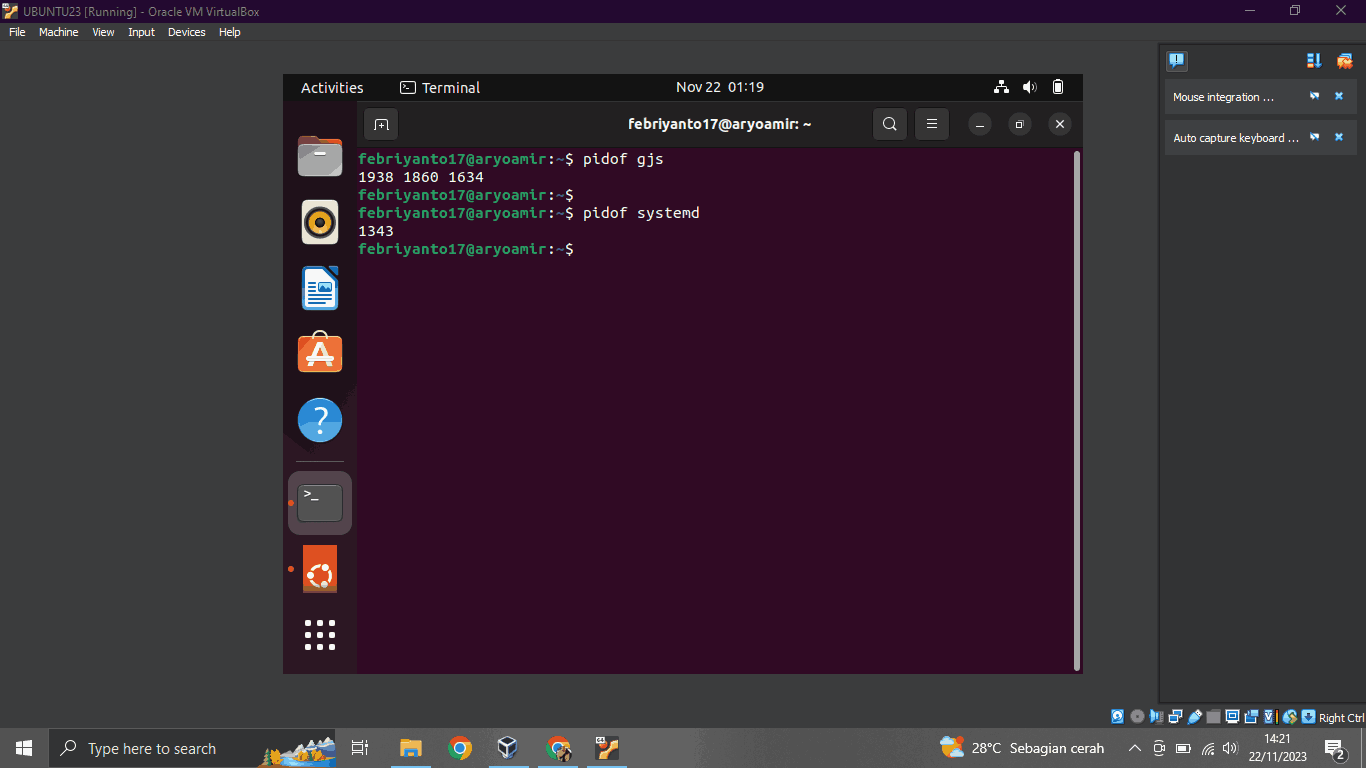The height and width of the screenshot is (768, 1366).
Task: Open a new tab in Terminal
Action: click(x=381, y=125)
